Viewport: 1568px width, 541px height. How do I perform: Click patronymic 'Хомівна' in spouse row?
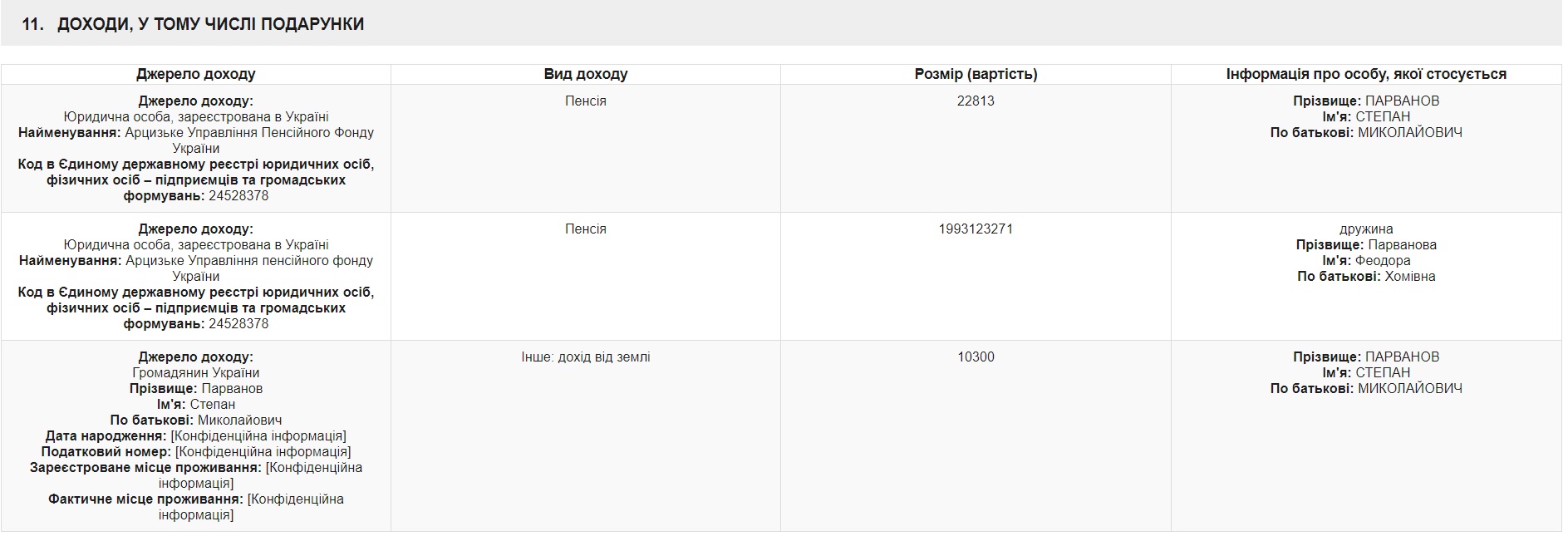1410,276
